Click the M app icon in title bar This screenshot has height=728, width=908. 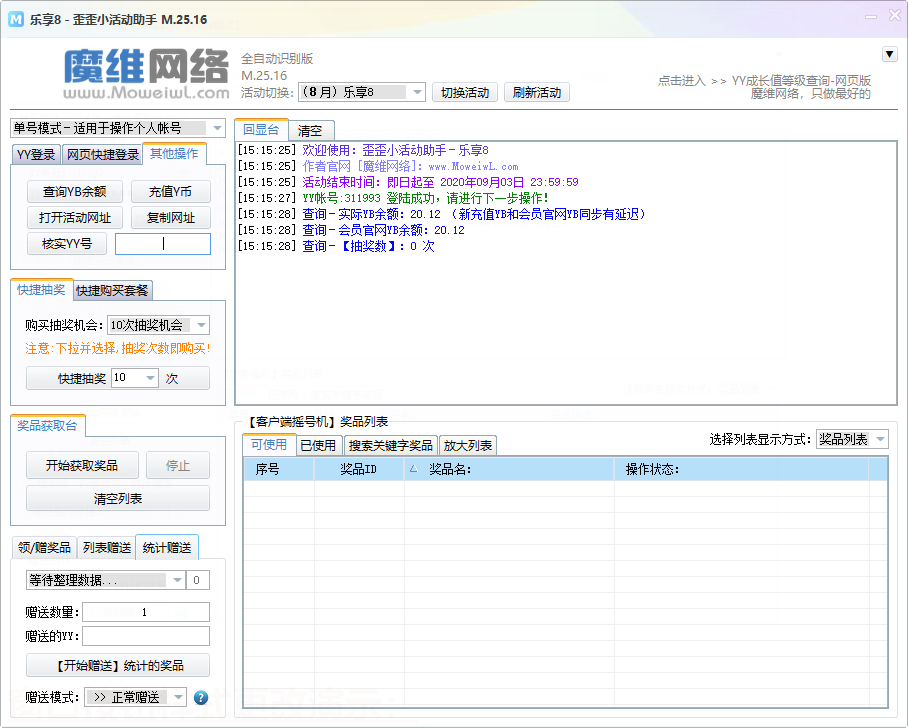pos(16,20)
